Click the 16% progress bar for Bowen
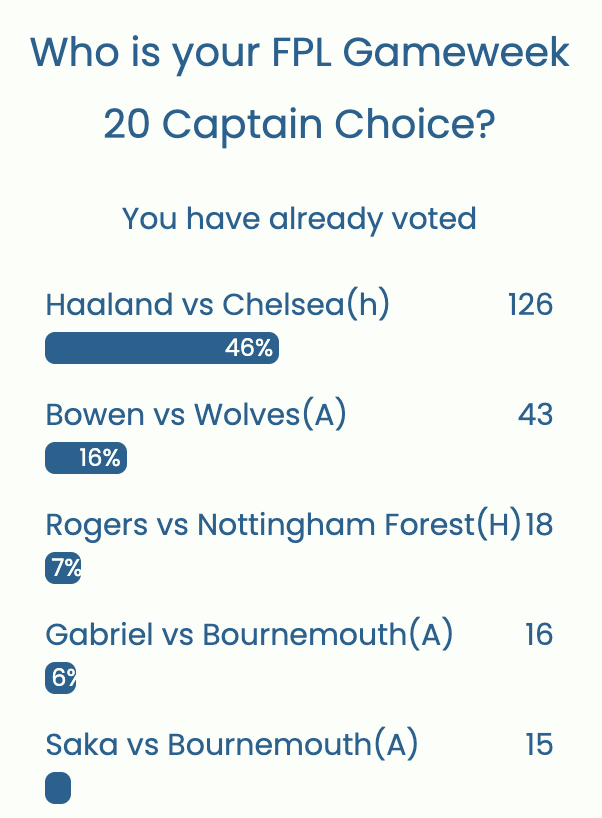Image resolution: width=602 pixels, height=818 pixels. pos(86,458)
